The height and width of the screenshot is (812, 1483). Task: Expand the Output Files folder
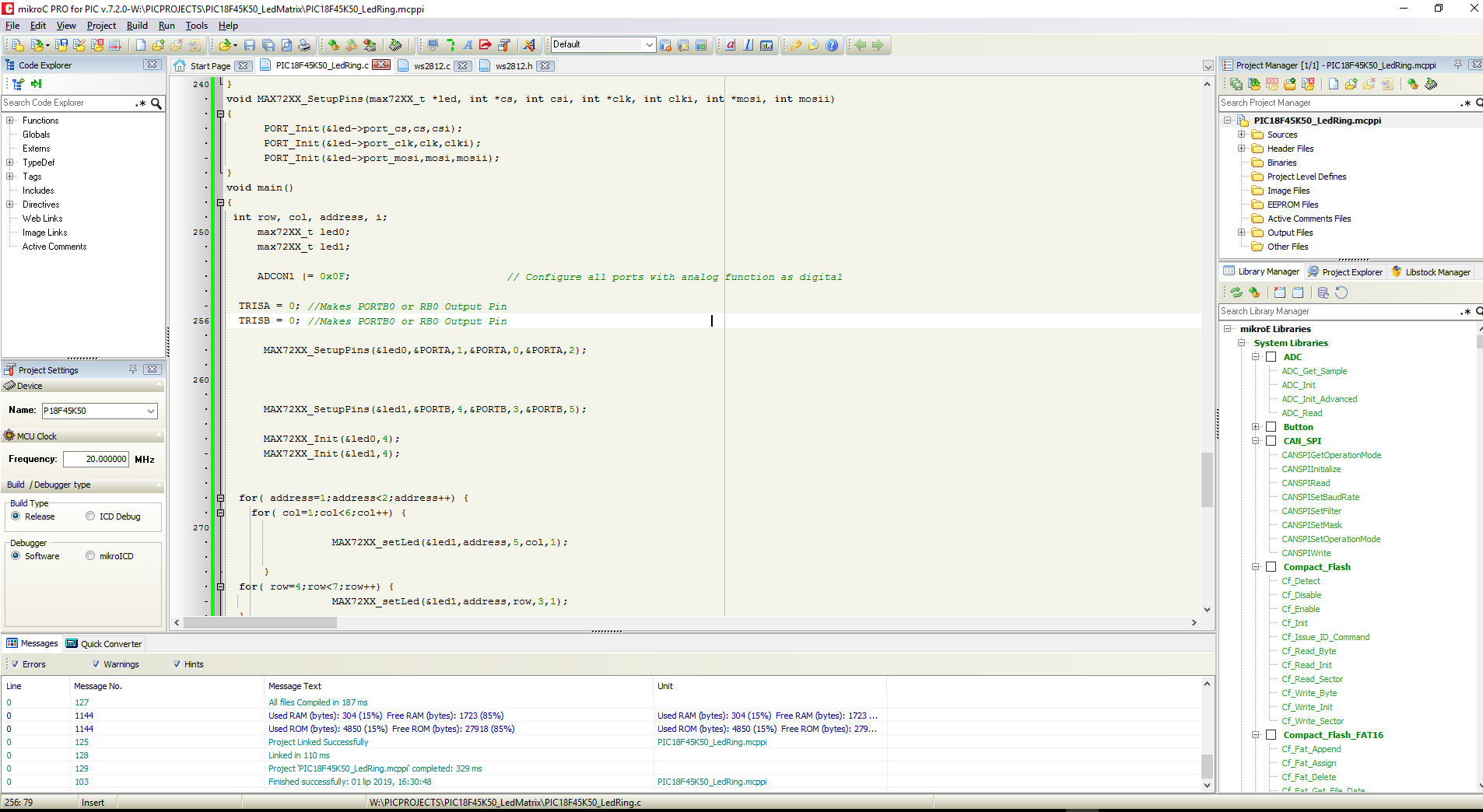coord(1242,233)
